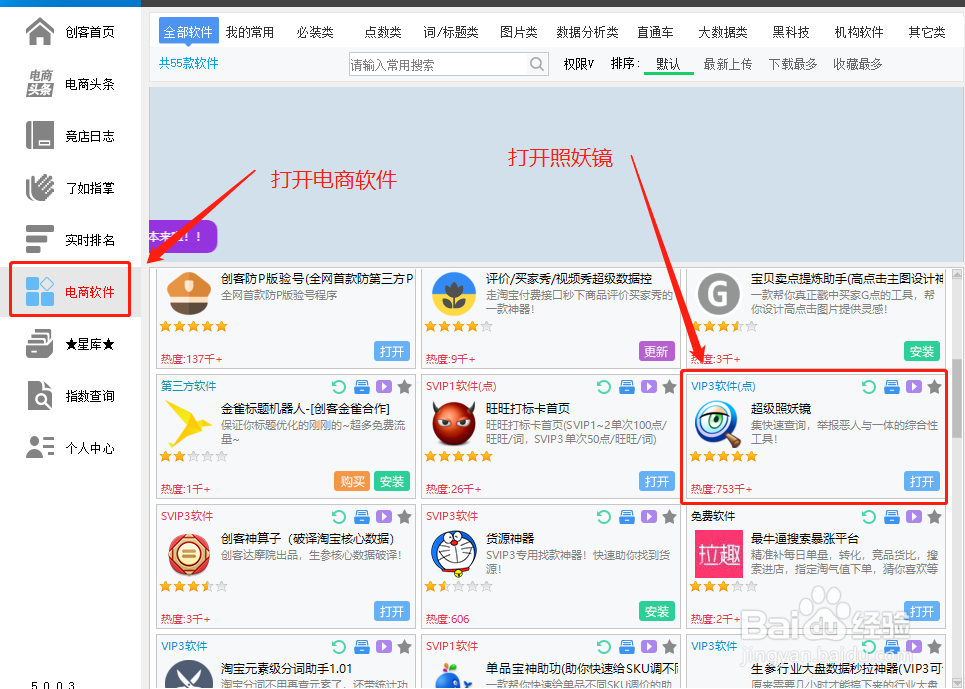The width and height of the screenshot is (965, 689).
Task: Favorite 货源神器 with the star icon
Action: point(670,517)
